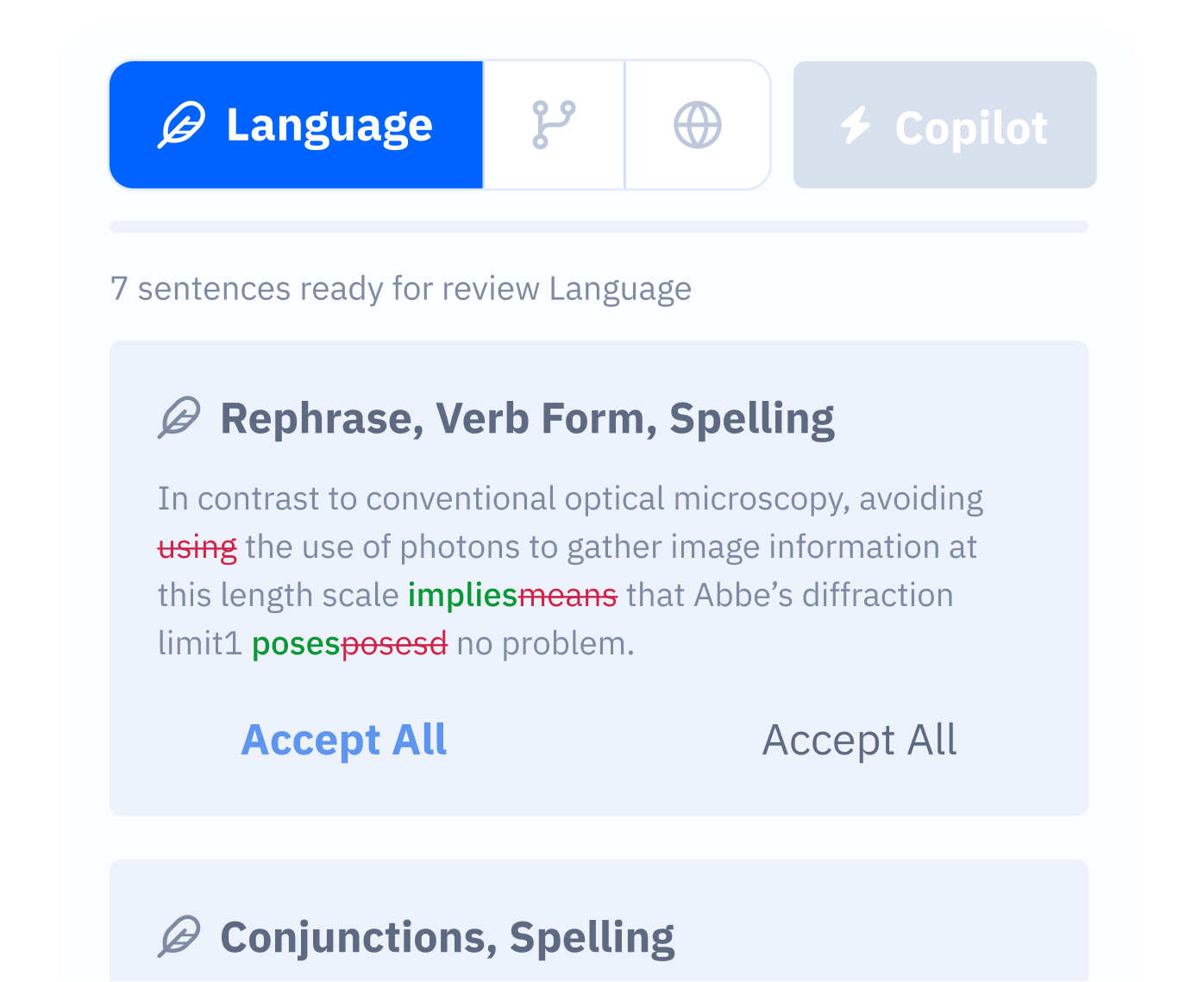Switch to the Language tab label
1204x982 pixels.
(x=329, y=126)
